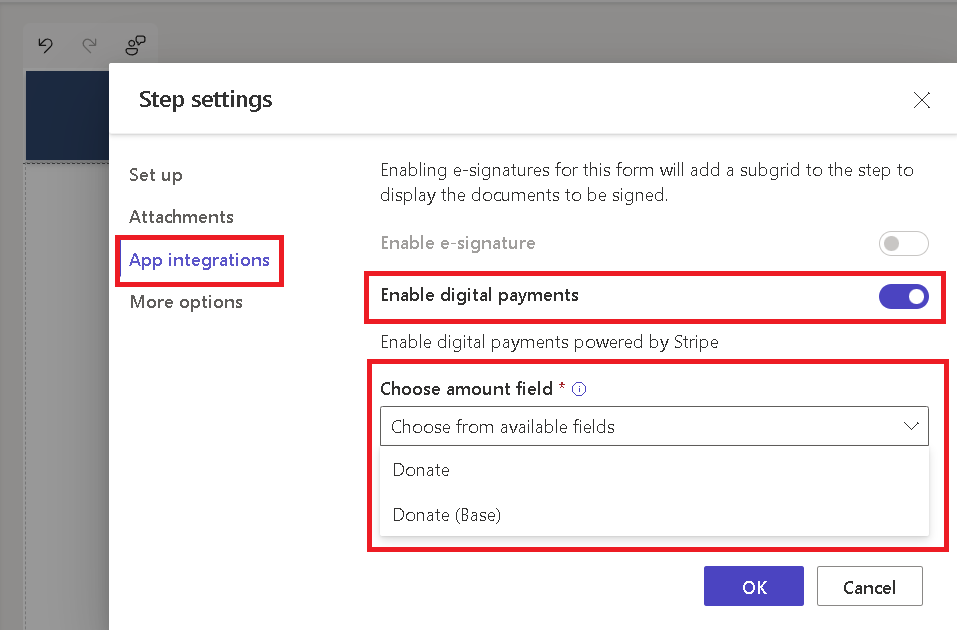Image resolution: width=957 pixels, height=630 pixels.
Task: Click the undo arrow icon
Action: click(45, 45)
